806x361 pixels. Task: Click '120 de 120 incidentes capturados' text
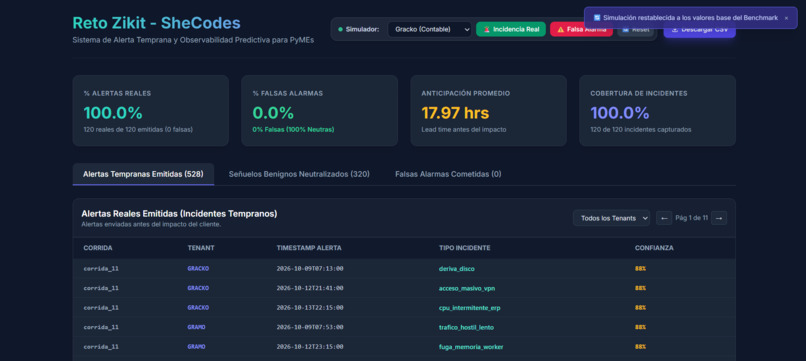(x=640, y=130)
